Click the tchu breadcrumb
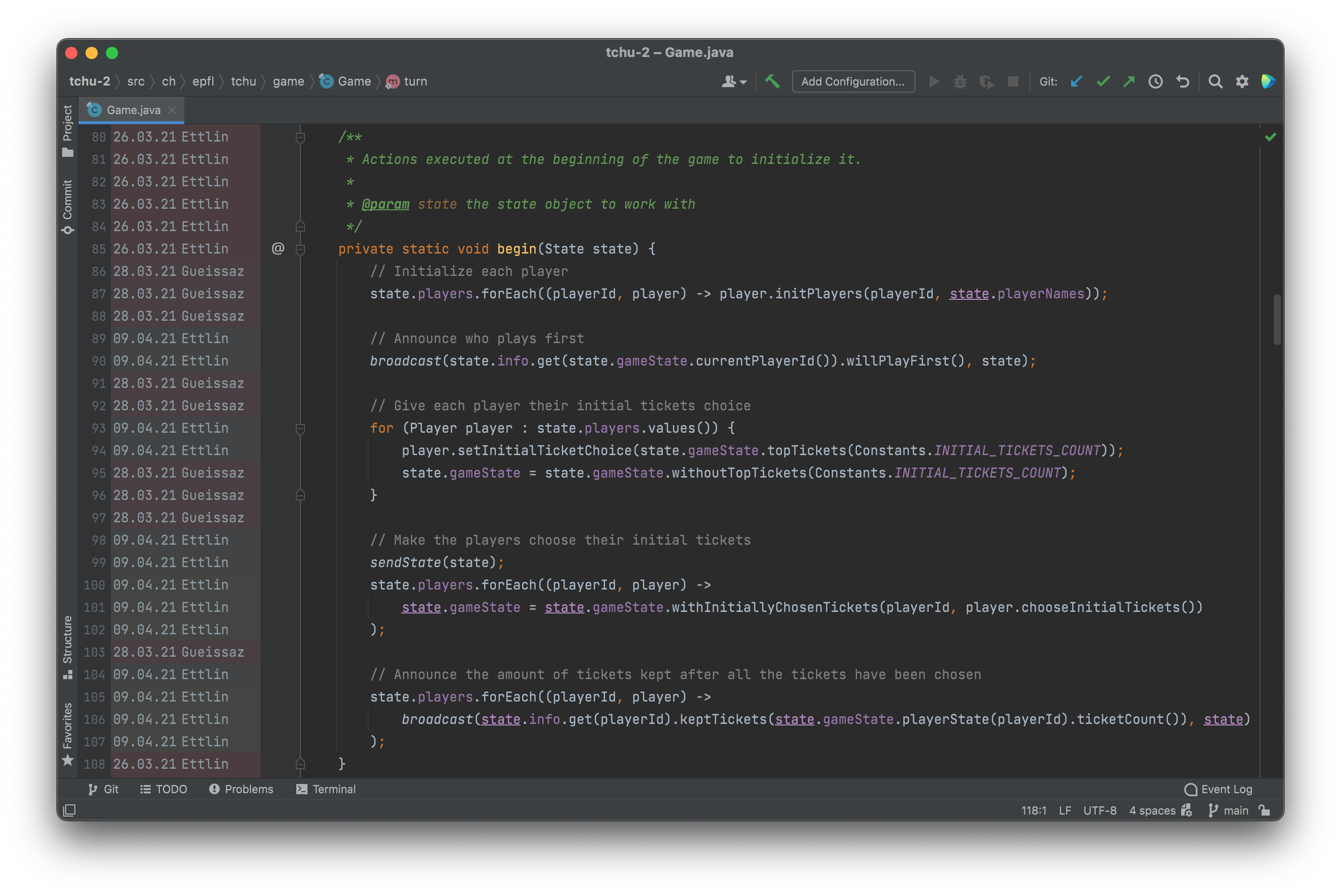This screenshot has width=1341, height=896. coord(243,82)
